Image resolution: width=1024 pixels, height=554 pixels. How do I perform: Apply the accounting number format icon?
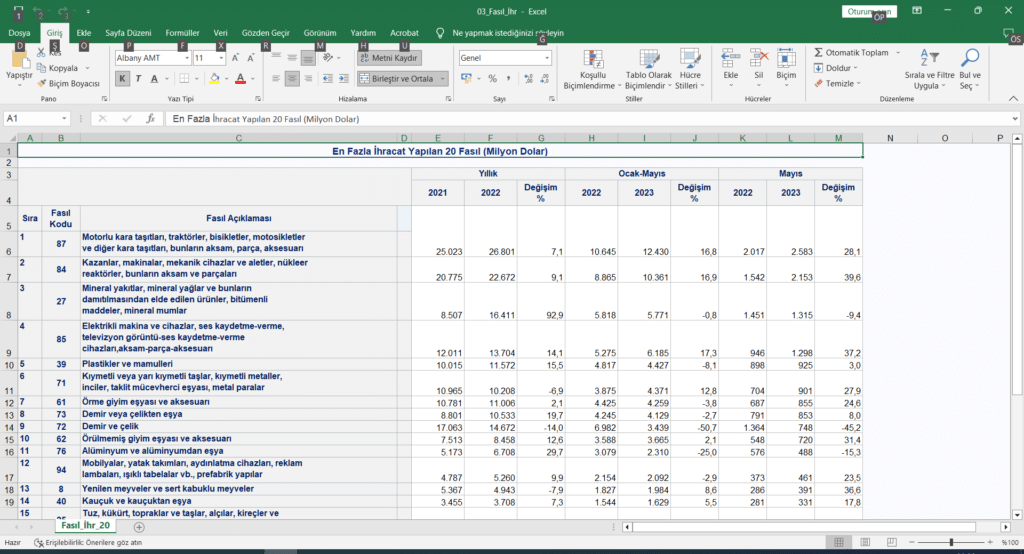pos(466,79)
